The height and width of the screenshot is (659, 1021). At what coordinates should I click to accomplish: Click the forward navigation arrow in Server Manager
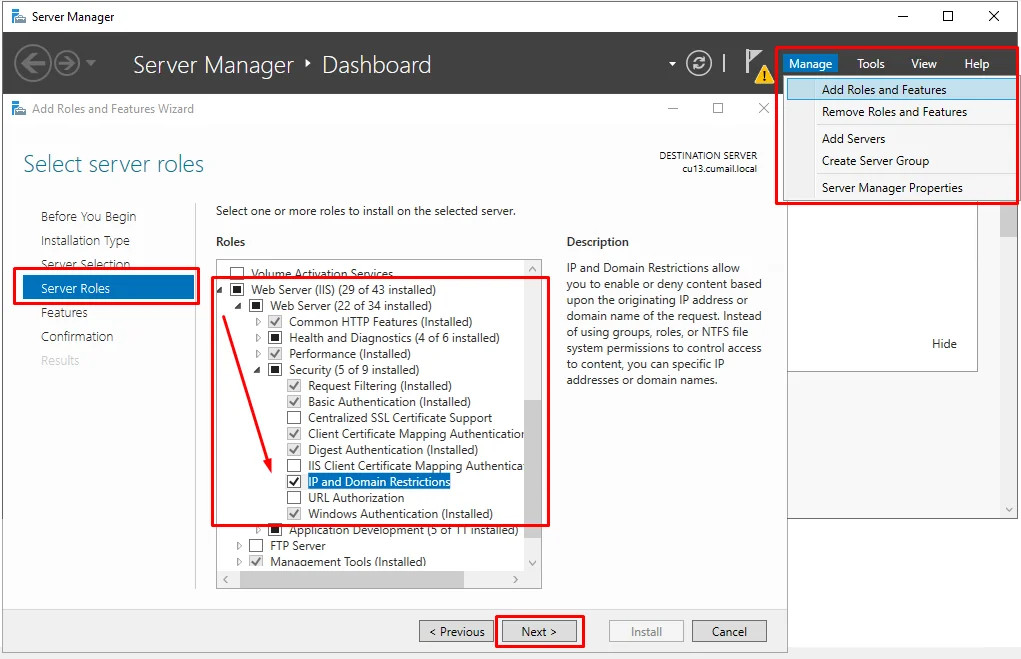[66, 63]
